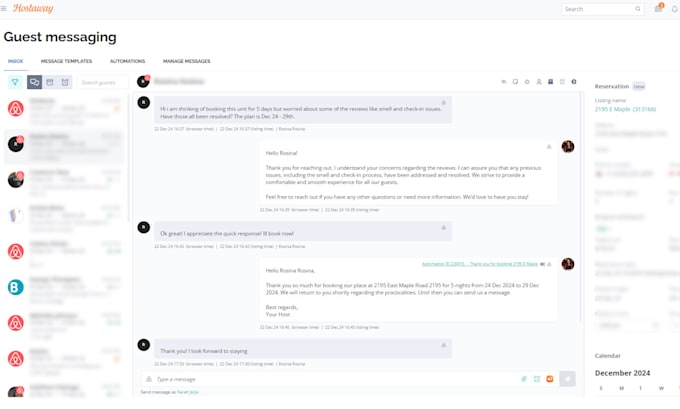Open the hamburger menu beside Hostaway logo

pos(3,8)
